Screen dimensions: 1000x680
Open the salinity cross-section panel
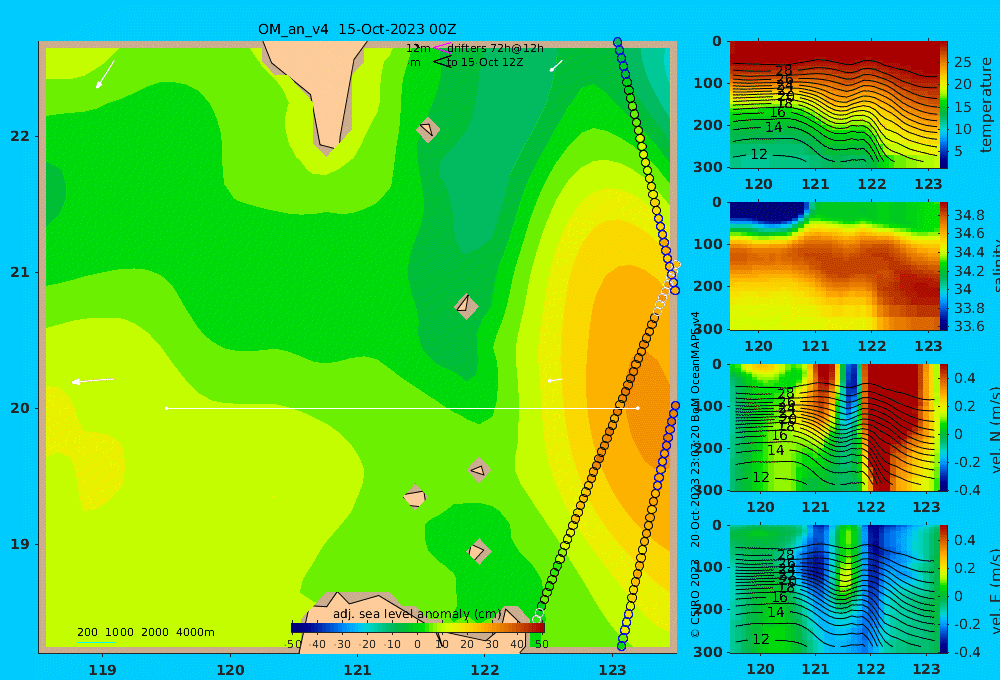coord(834,266)
